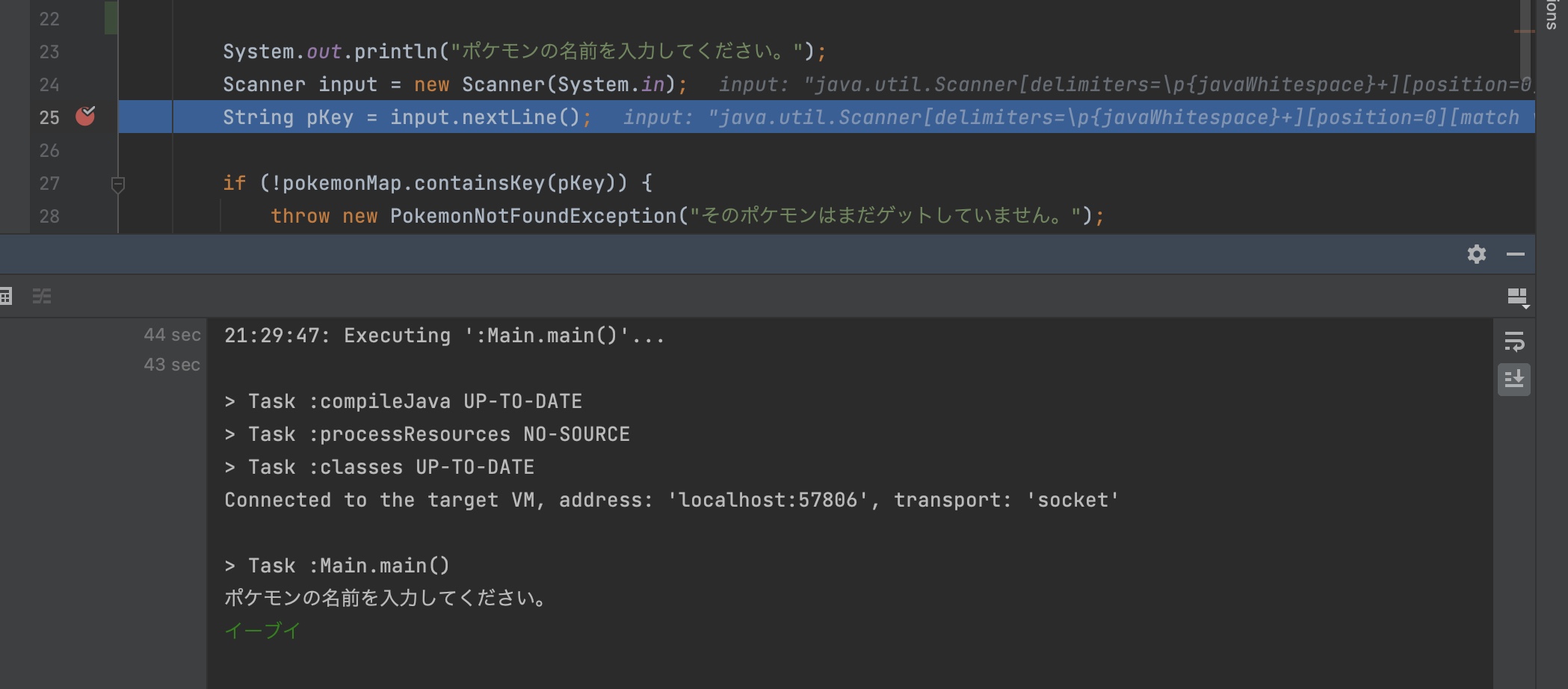Screen dimensions: 1568x689
Task: Click the console layout grid icon in bottom-left toolbar
Action: [x=7, y=296]
